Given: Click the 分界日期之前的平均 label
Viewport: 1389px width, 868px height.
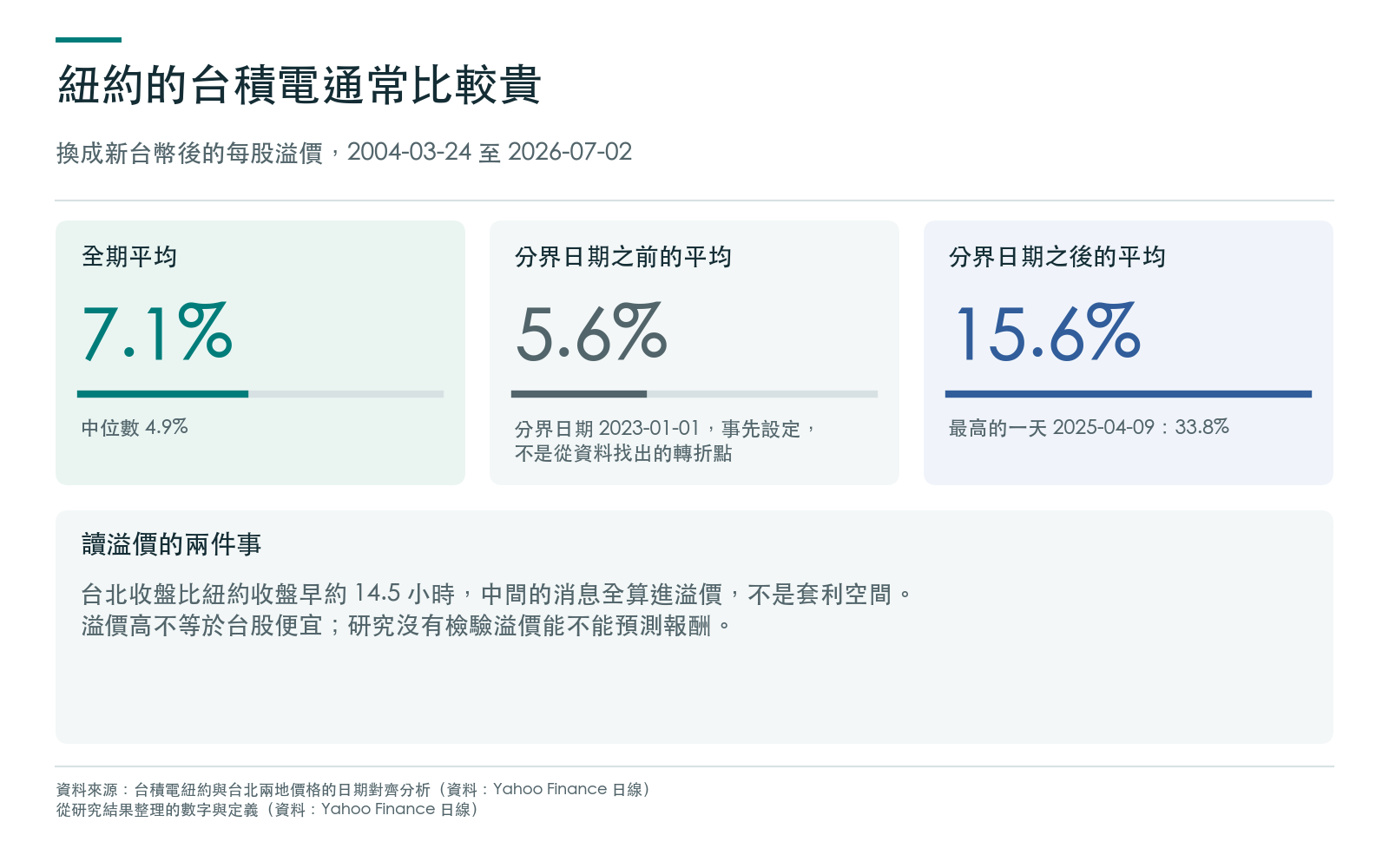Looking at the screenshot, I should coord(623,257).
